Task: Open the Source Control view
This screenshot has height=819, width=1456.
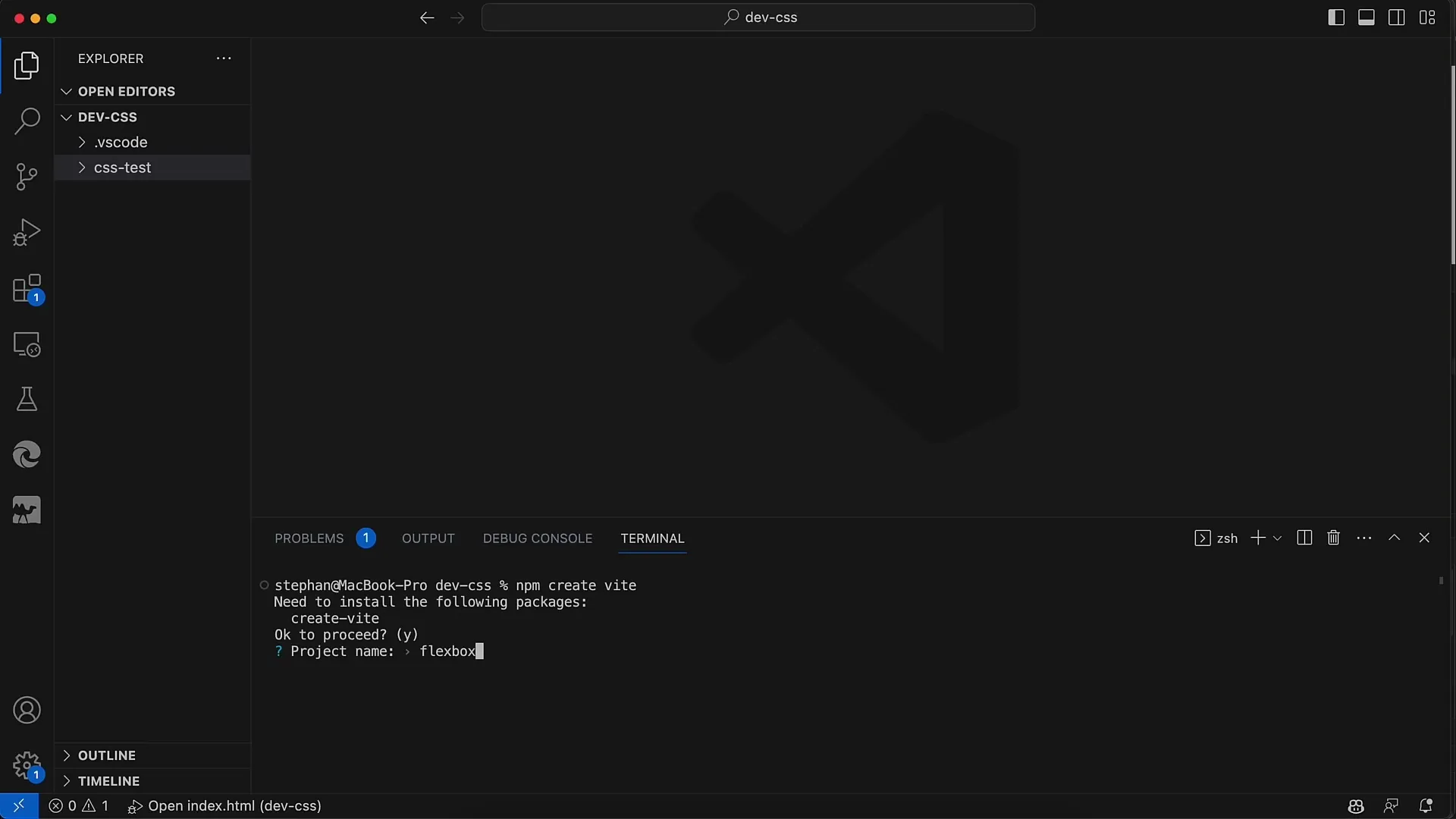Action: pyautogui.click(x=27, y=177)
